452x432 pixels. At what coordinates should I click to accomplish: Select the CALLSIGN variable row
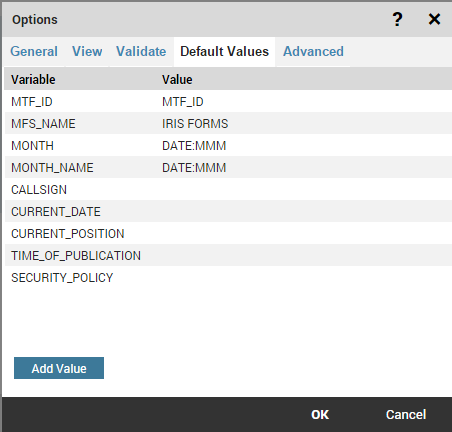pyautogui.click(x=228, y=189)
